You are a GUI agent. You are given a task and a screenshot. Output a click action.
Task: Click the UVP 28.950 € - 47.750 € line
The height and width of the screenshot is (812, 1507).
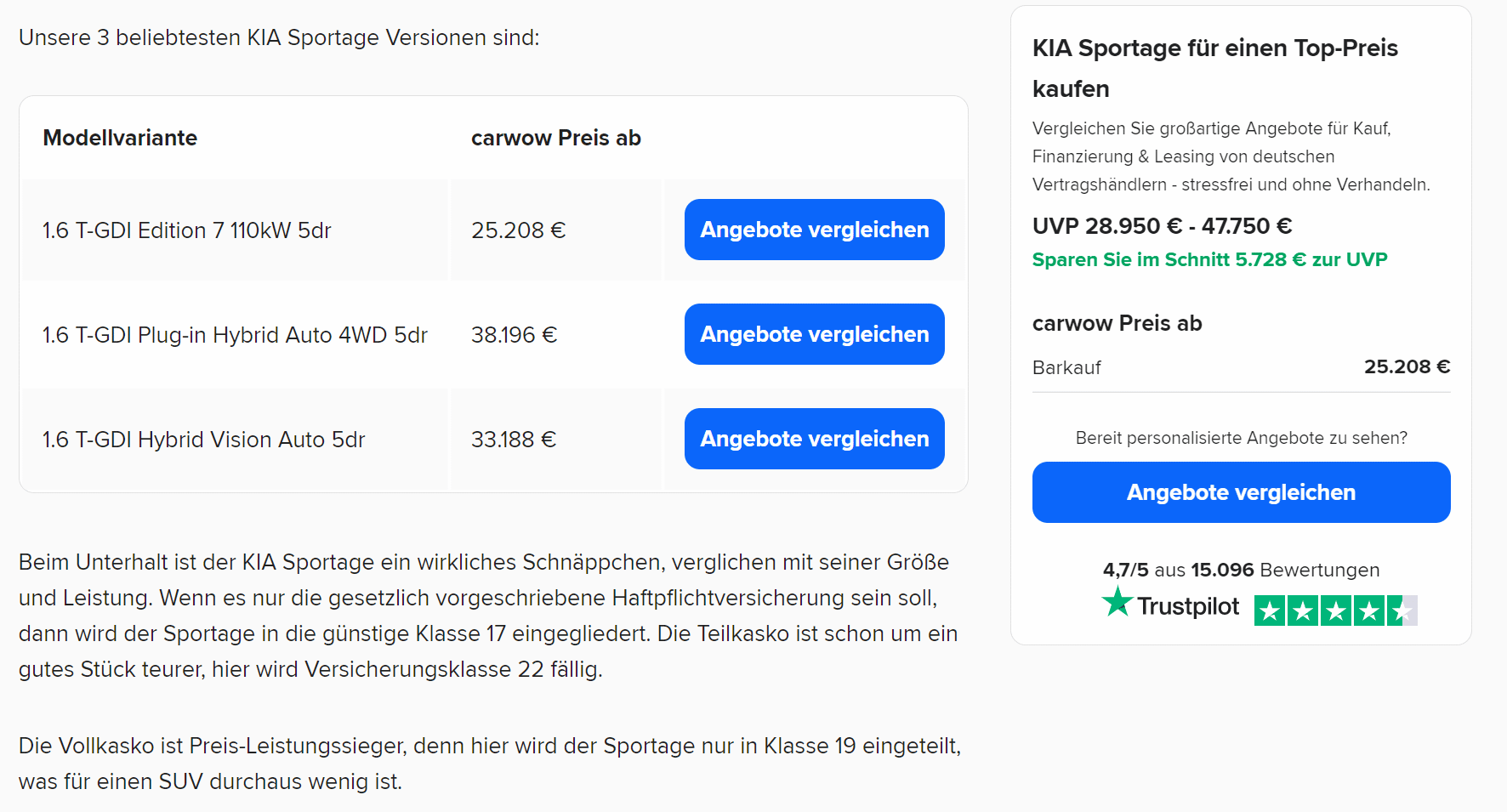[1162, 226]
